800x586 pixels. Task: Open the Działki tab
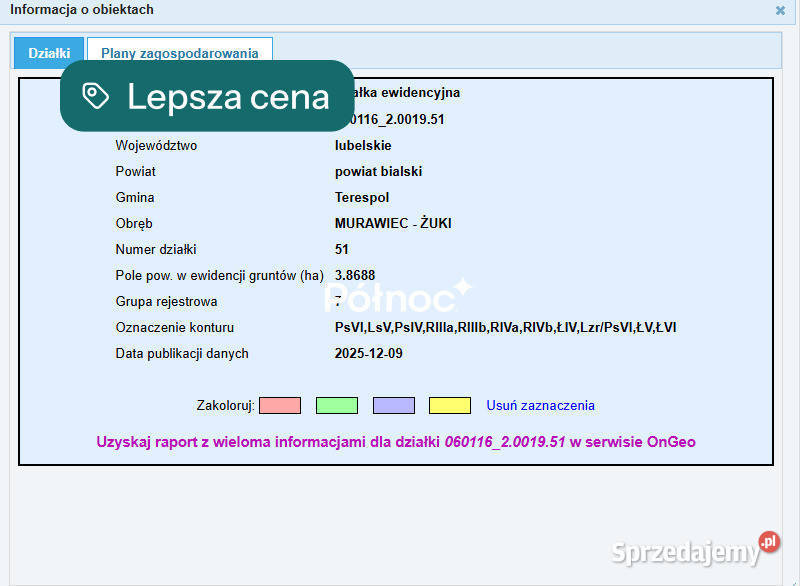pyautogui.click(x=47, y=51)
